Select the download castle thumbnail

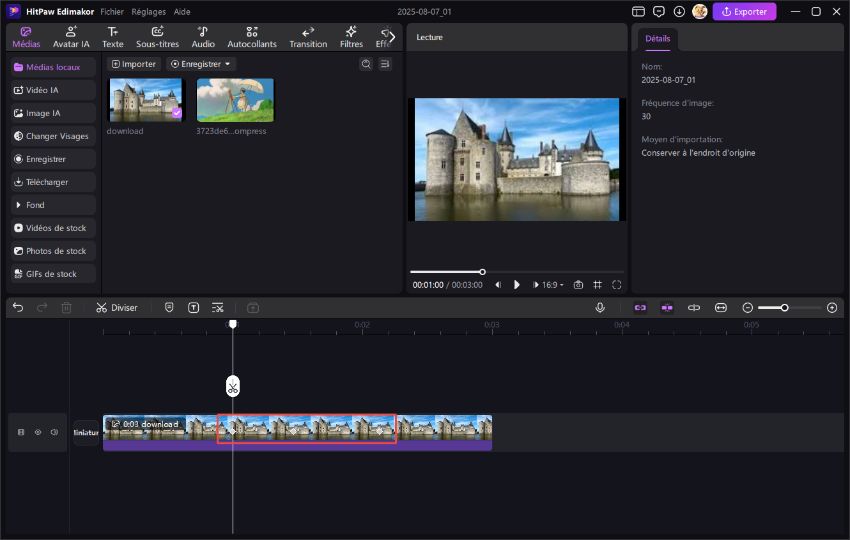(146, 100)
